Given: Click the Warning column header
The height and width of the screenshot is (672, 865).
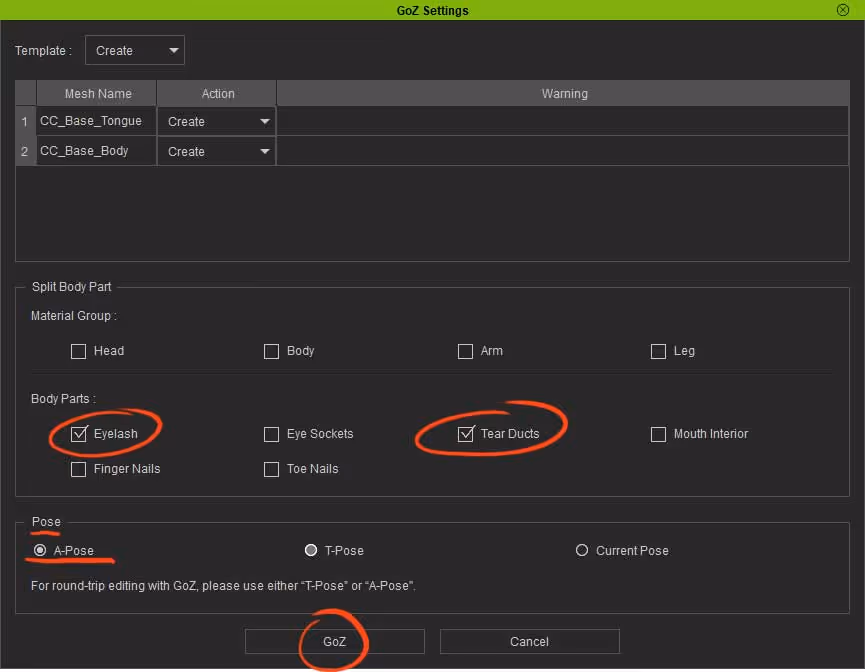Looking at the screenshot, I should [x=563, y=93].
